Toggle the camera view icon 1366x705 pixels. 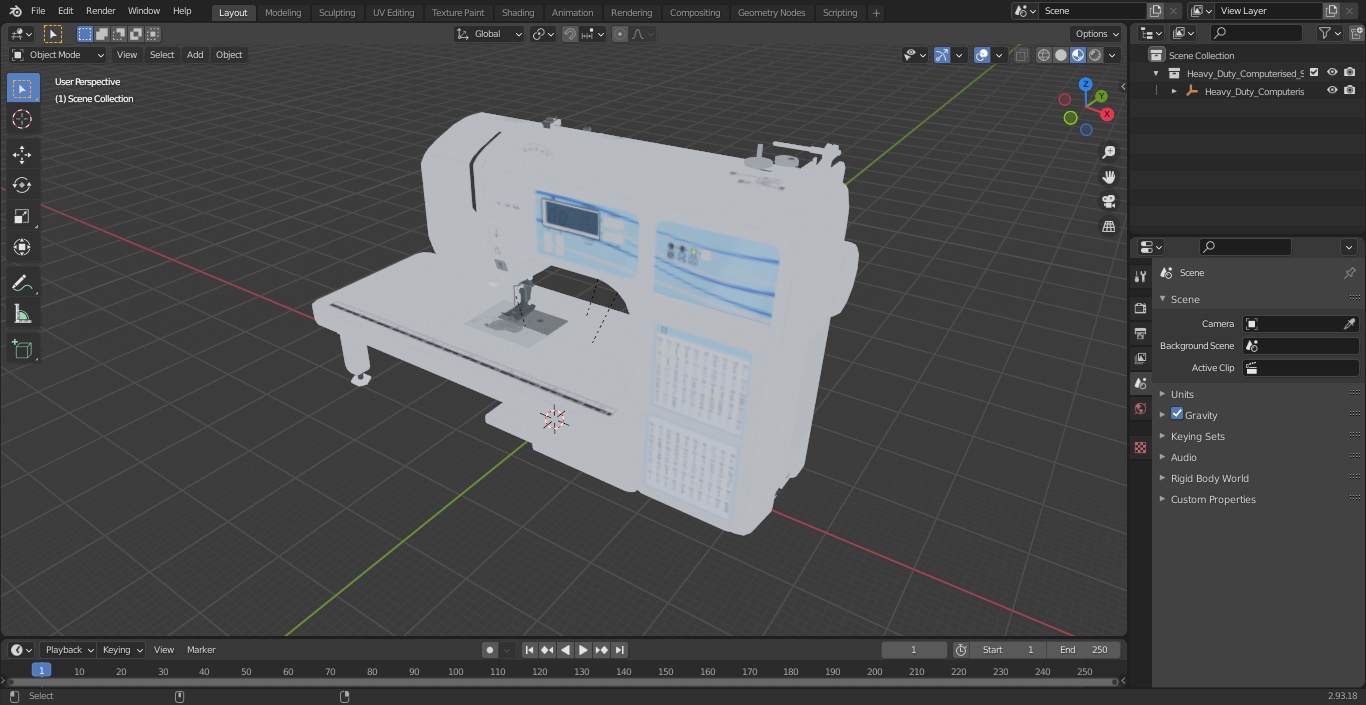pyautogui.click(x=1109, y=202)
